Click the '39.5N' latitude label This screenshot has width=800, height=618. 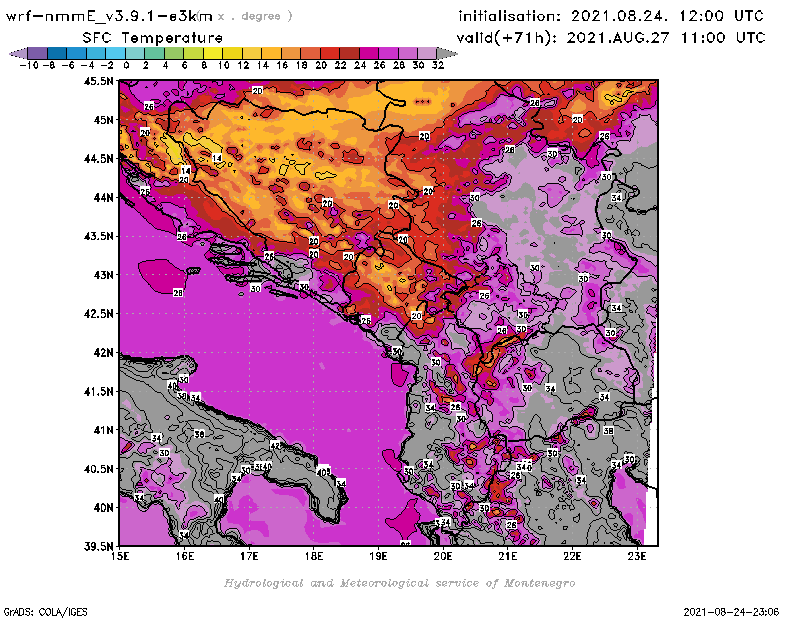(98, 547)
